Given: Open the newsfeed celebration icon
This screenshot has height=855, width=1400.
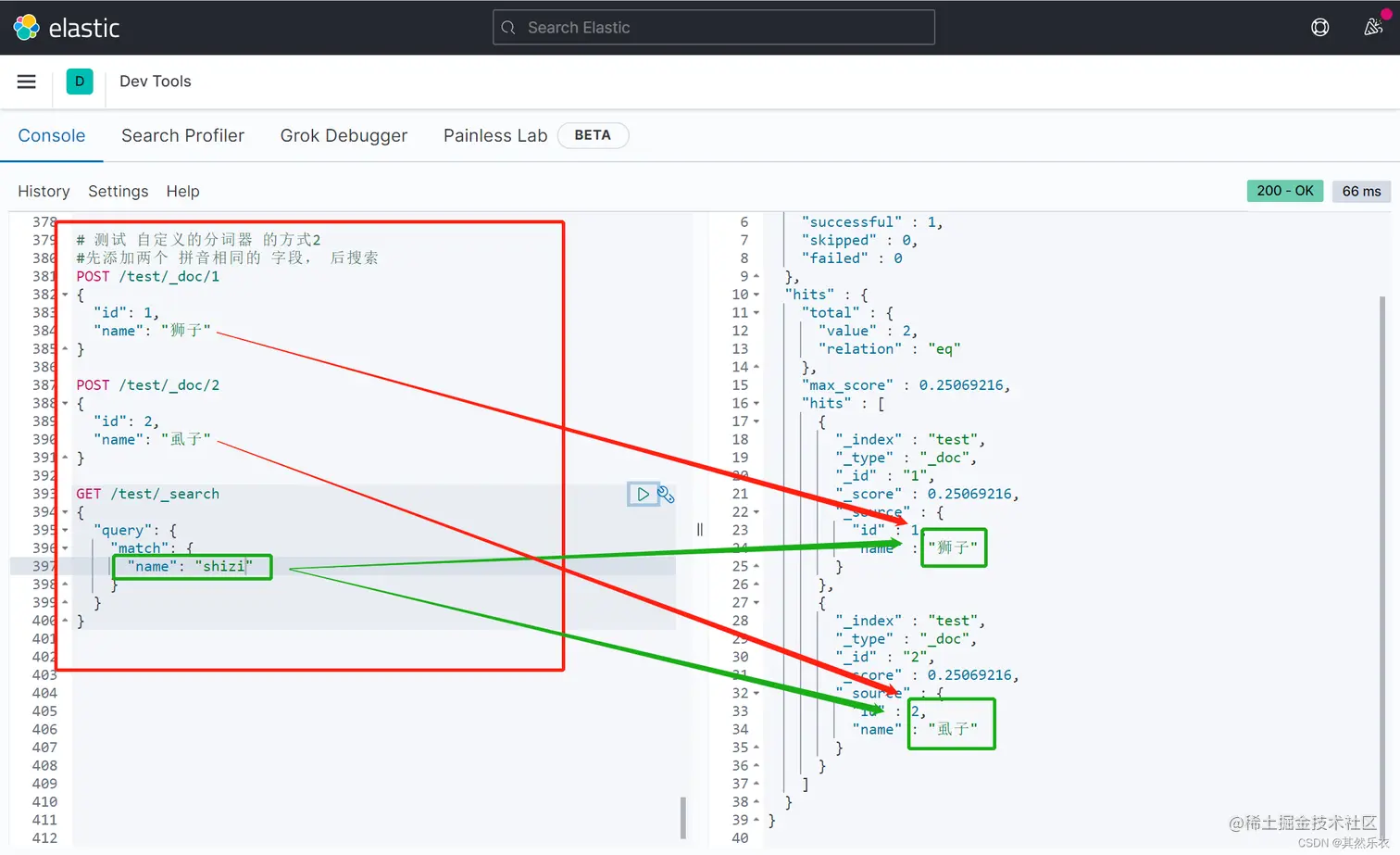Looking at the screenshot, I should point(1374,27).
